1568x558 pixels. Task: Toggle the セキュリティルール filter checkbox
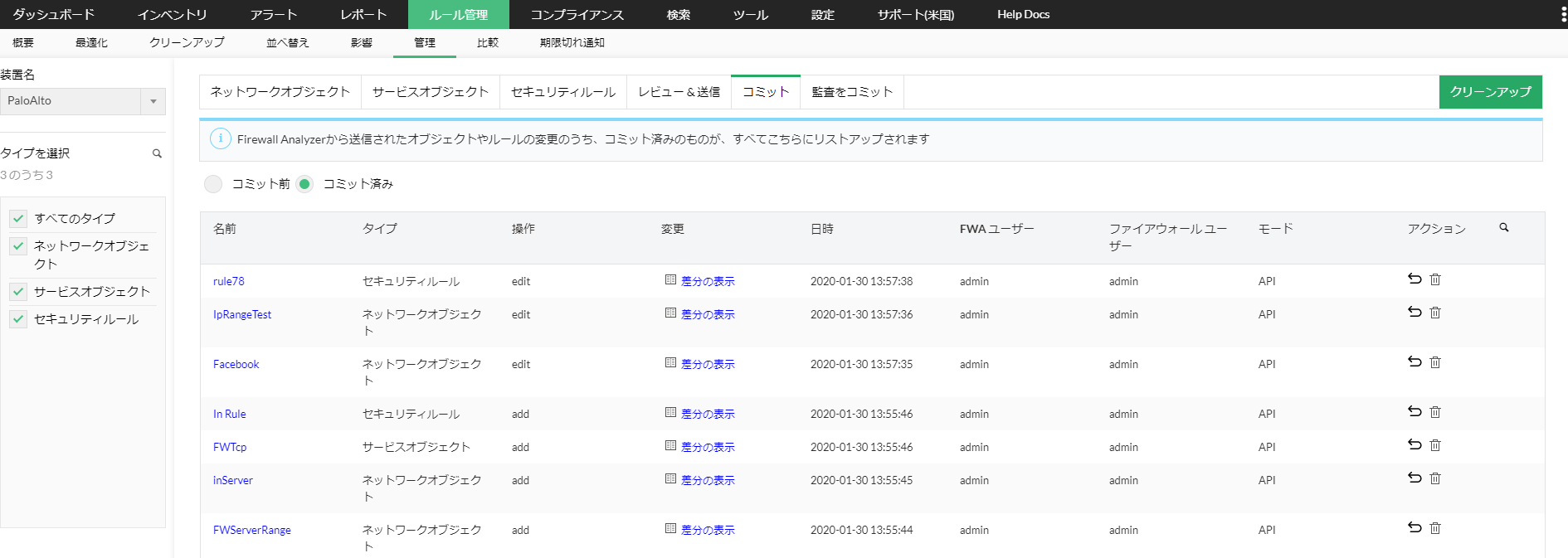coord(18,319)
